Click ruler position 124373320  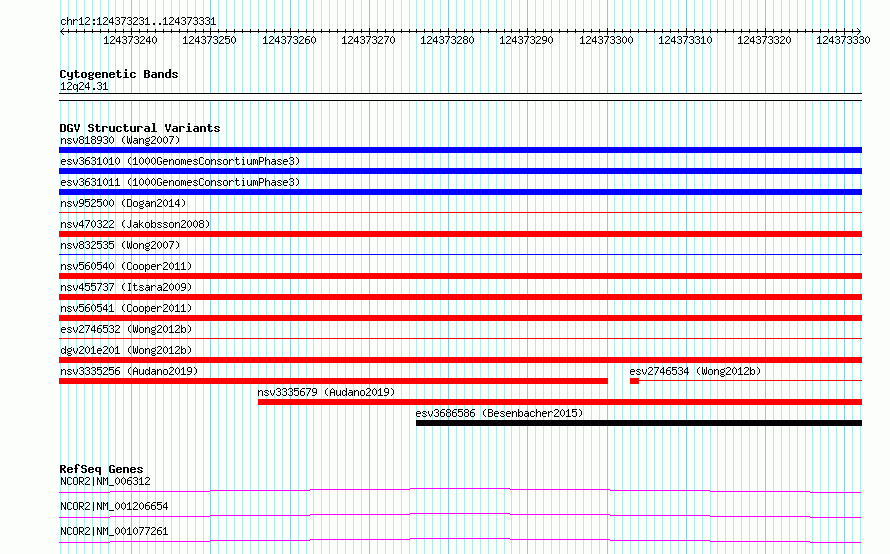pyautogui.click(x=763, y=40)
